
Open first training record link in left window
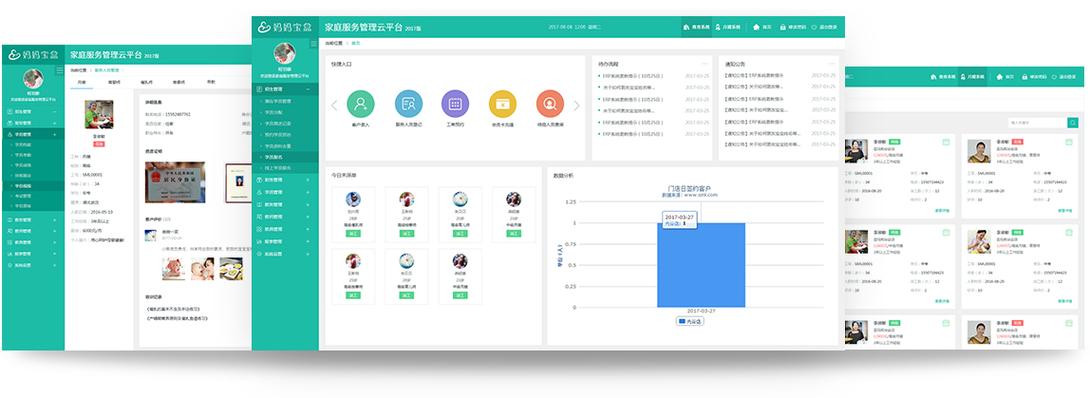[x=172, y=308]
